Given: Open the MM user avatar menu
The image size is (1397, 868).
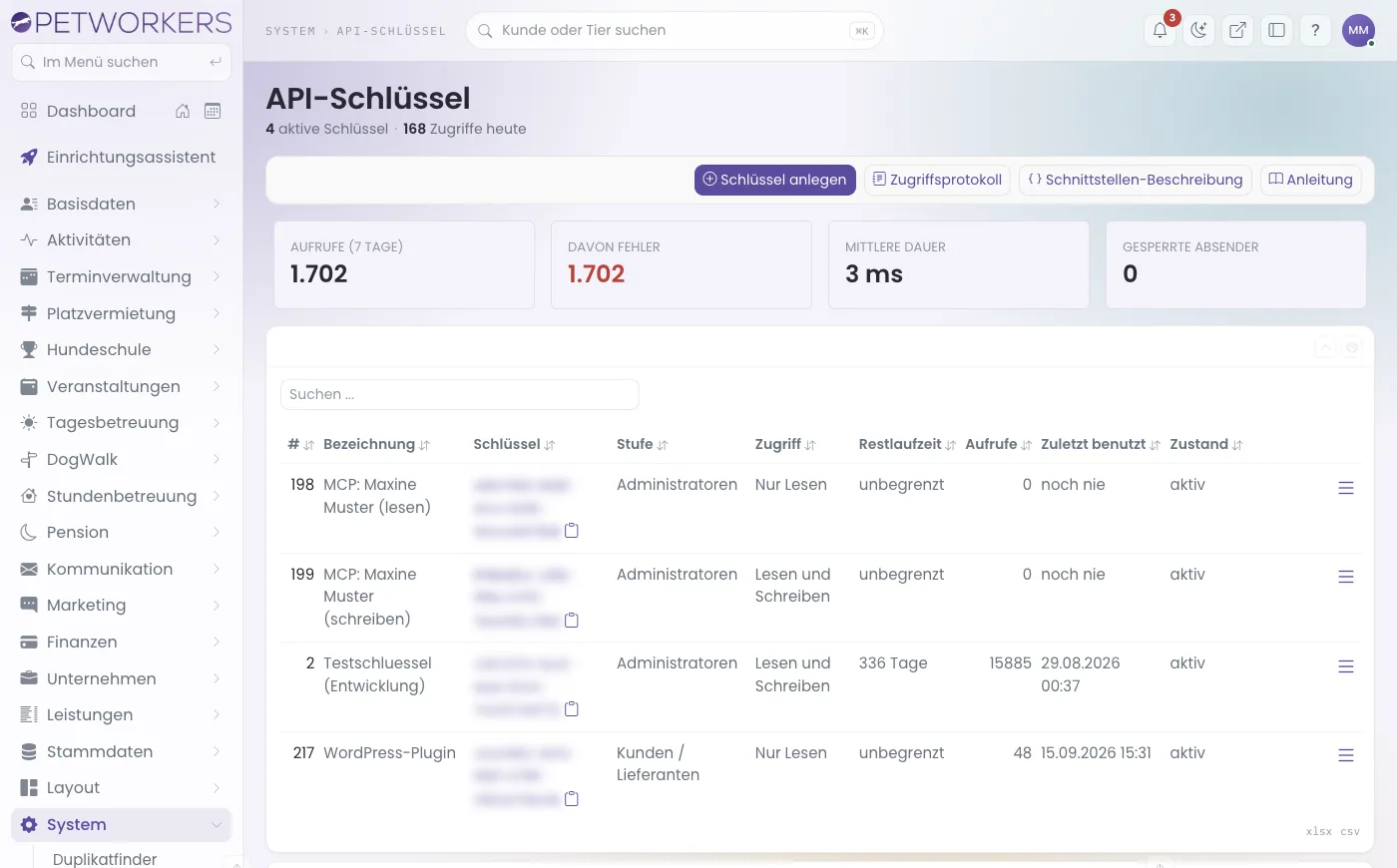Looking at the screenshot, I should (x=1358, y=30).
